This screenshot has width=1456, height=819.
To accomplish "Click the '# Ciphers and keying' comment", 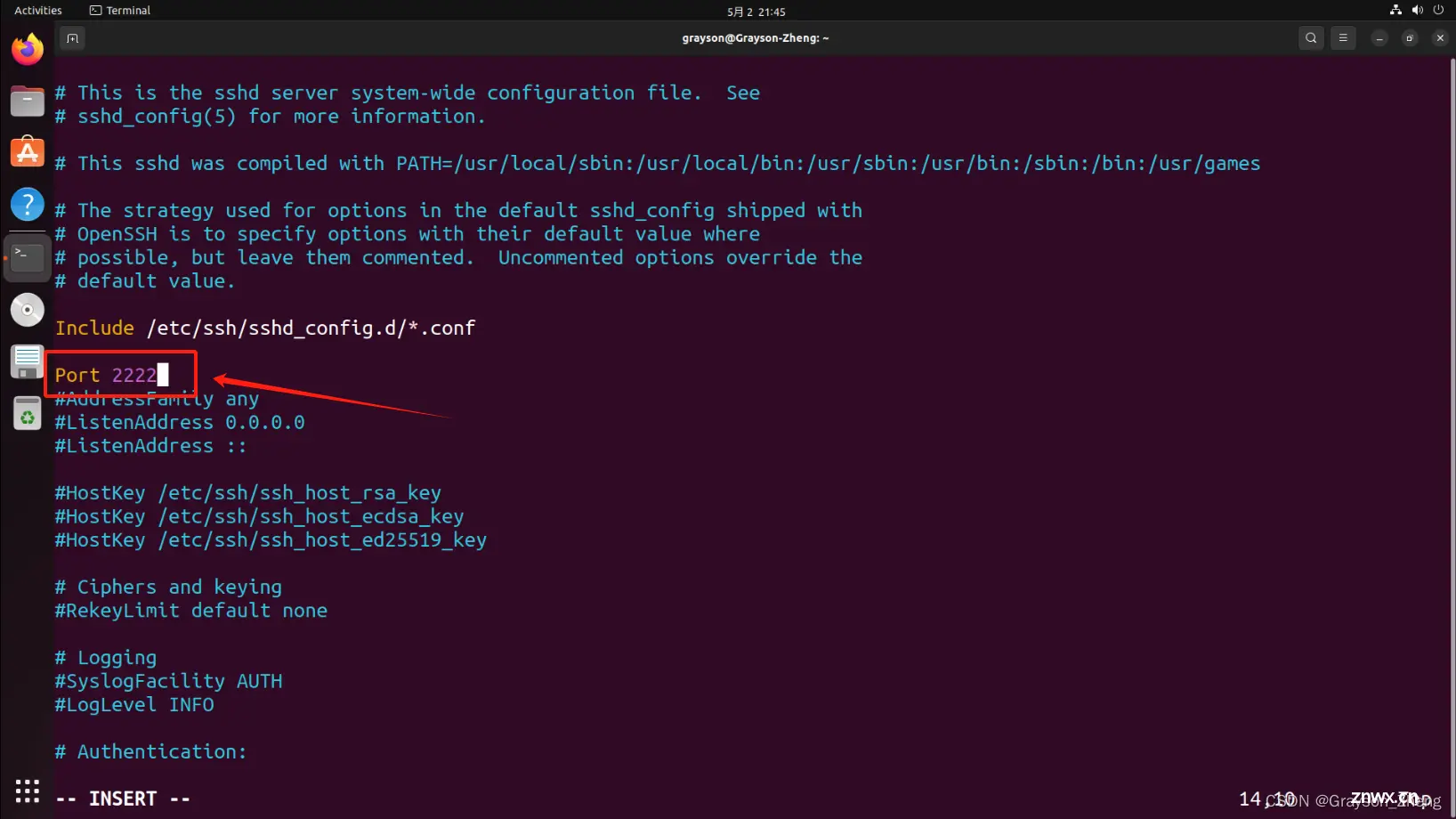I will coord(169,588).
